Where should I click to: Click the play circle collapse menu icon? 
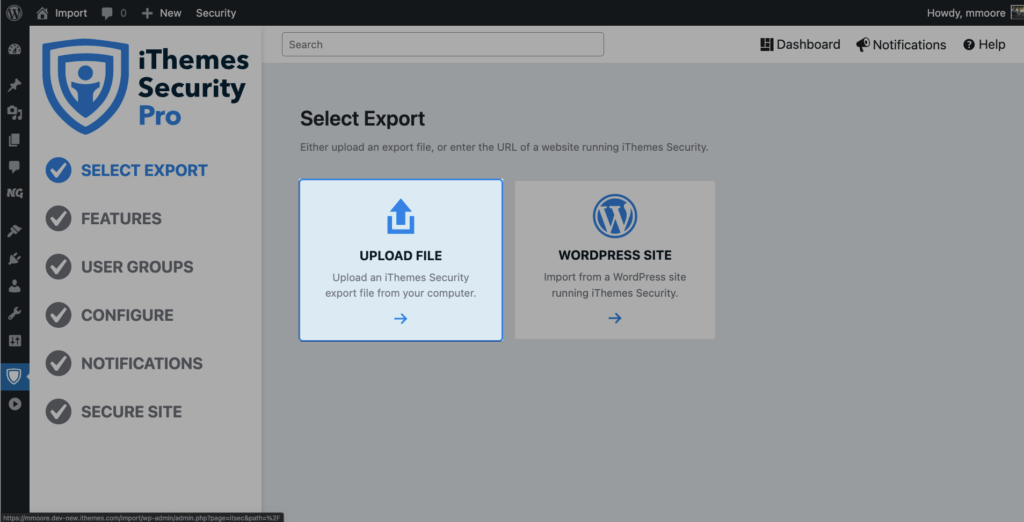click(x=14, y=404)
